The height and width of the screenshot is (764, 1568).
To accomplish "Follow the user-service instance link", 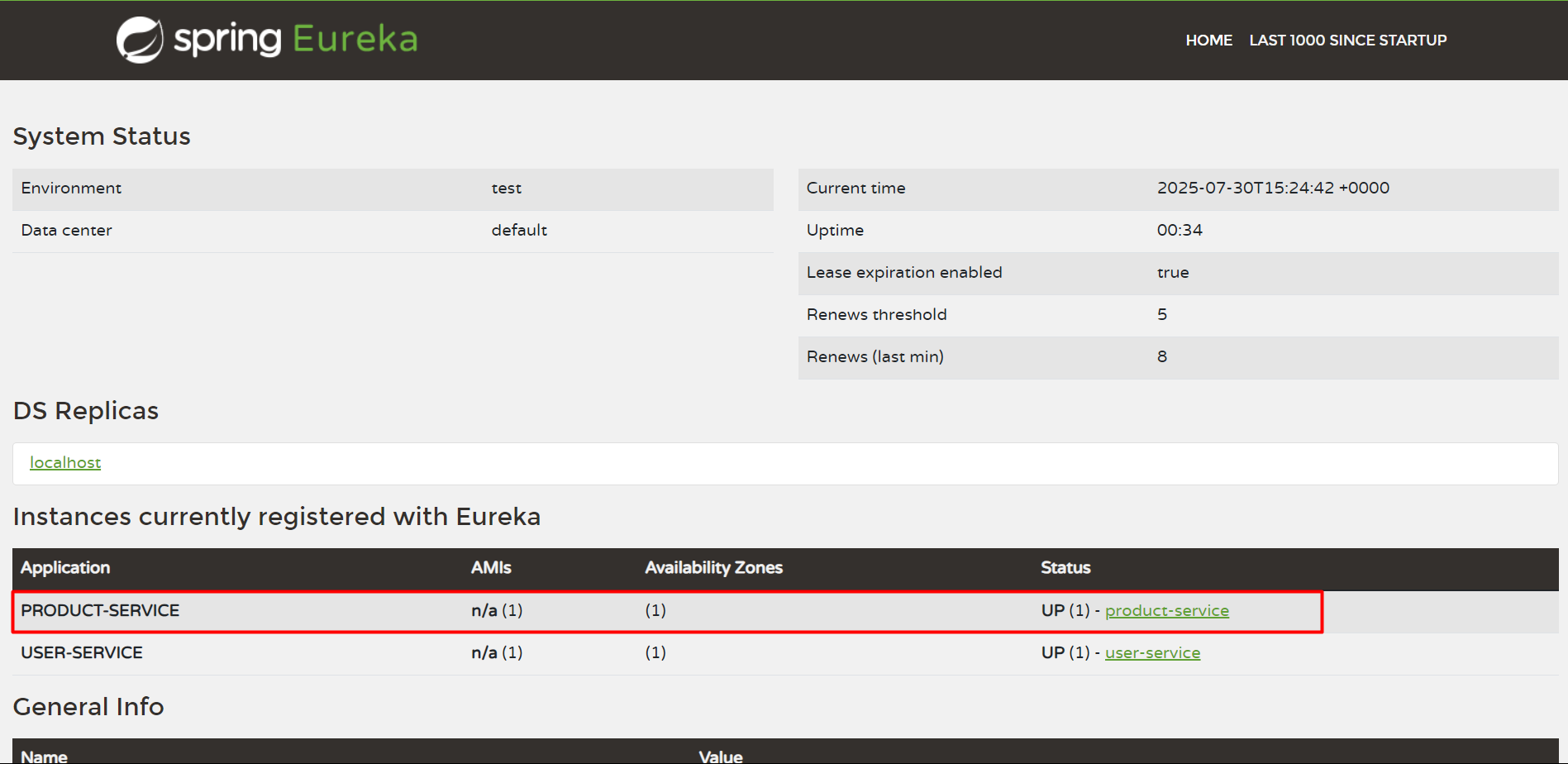I will [1152, 652].
